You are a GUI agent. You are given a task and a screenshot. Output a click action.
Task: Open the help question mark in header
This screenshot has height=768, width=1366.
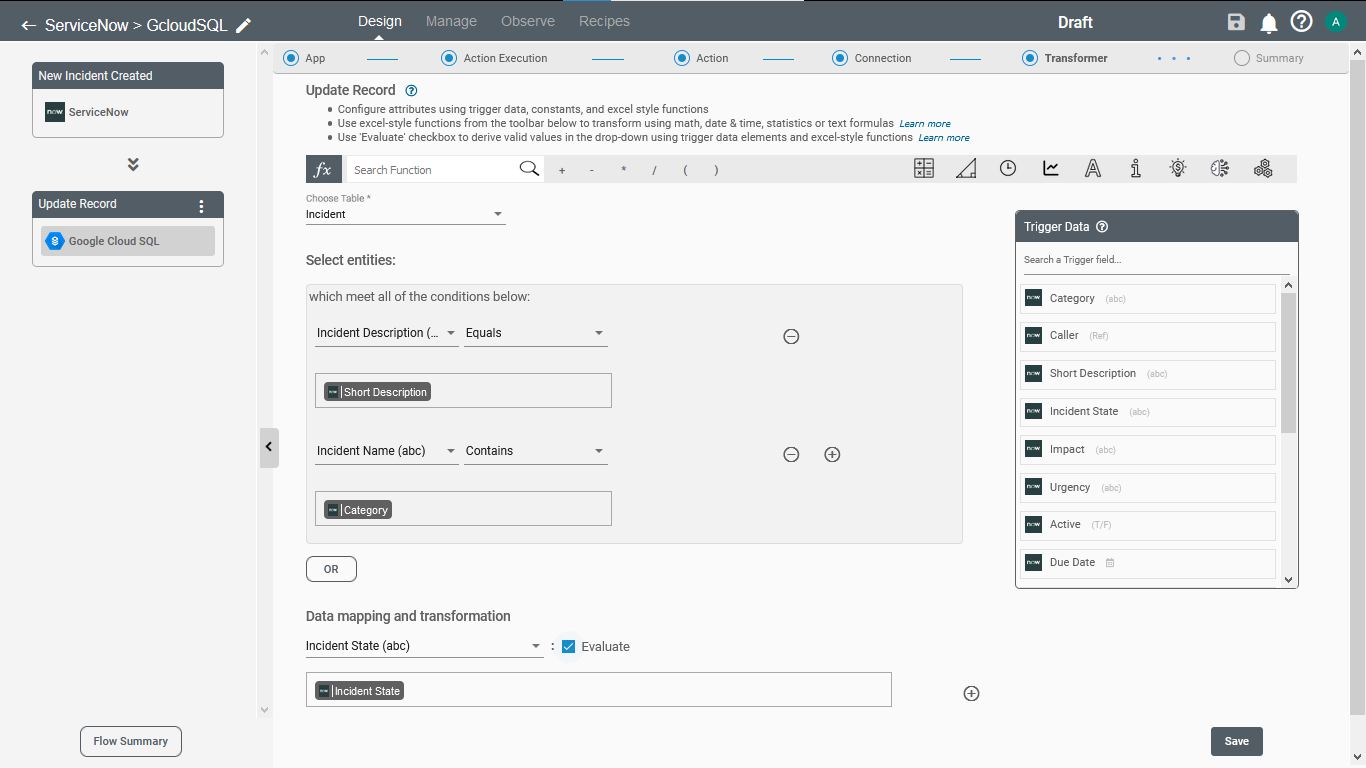tap(1301, 22)
